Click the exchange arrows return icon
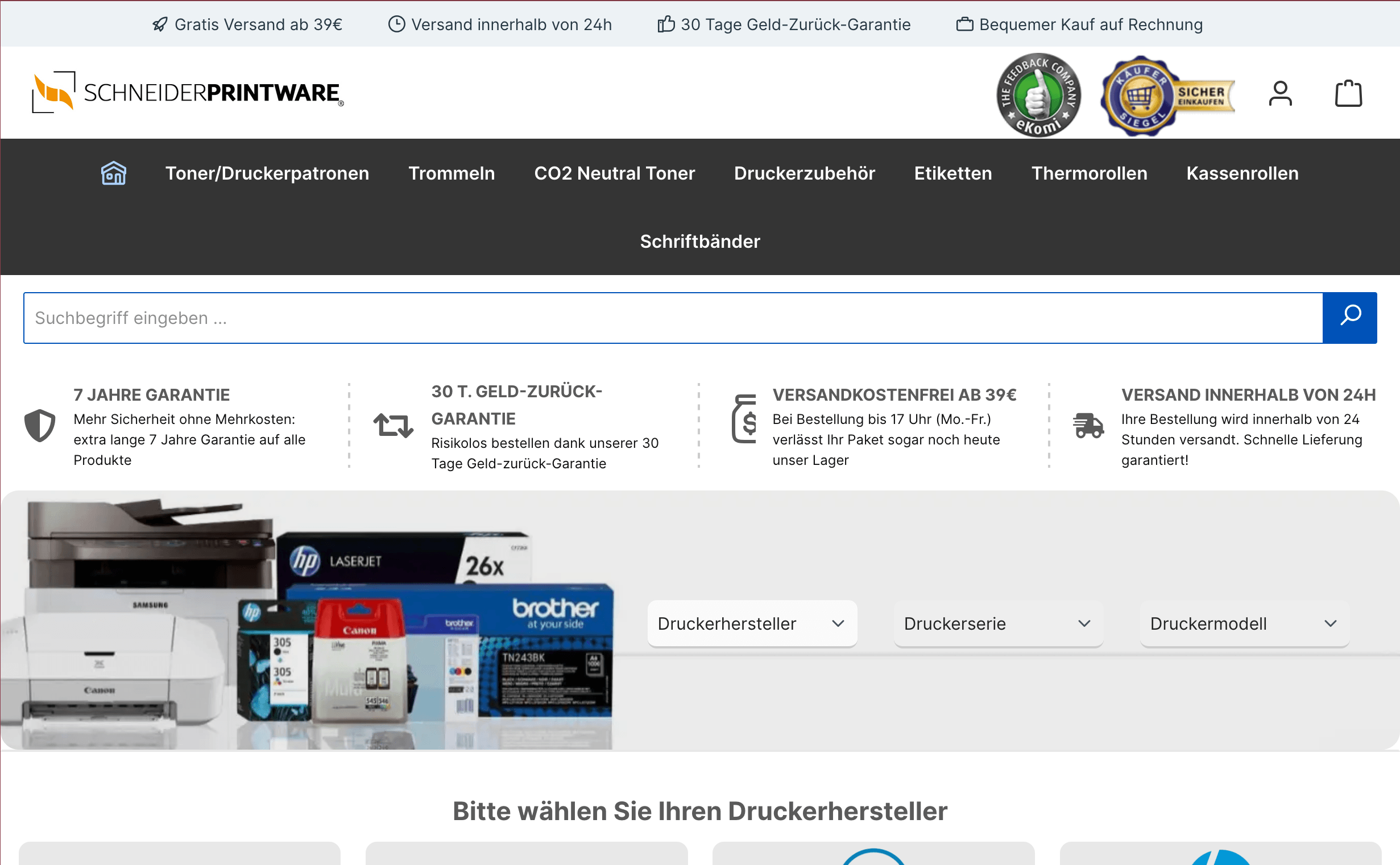Screen dimensions: 1400x865 point(393,426)
